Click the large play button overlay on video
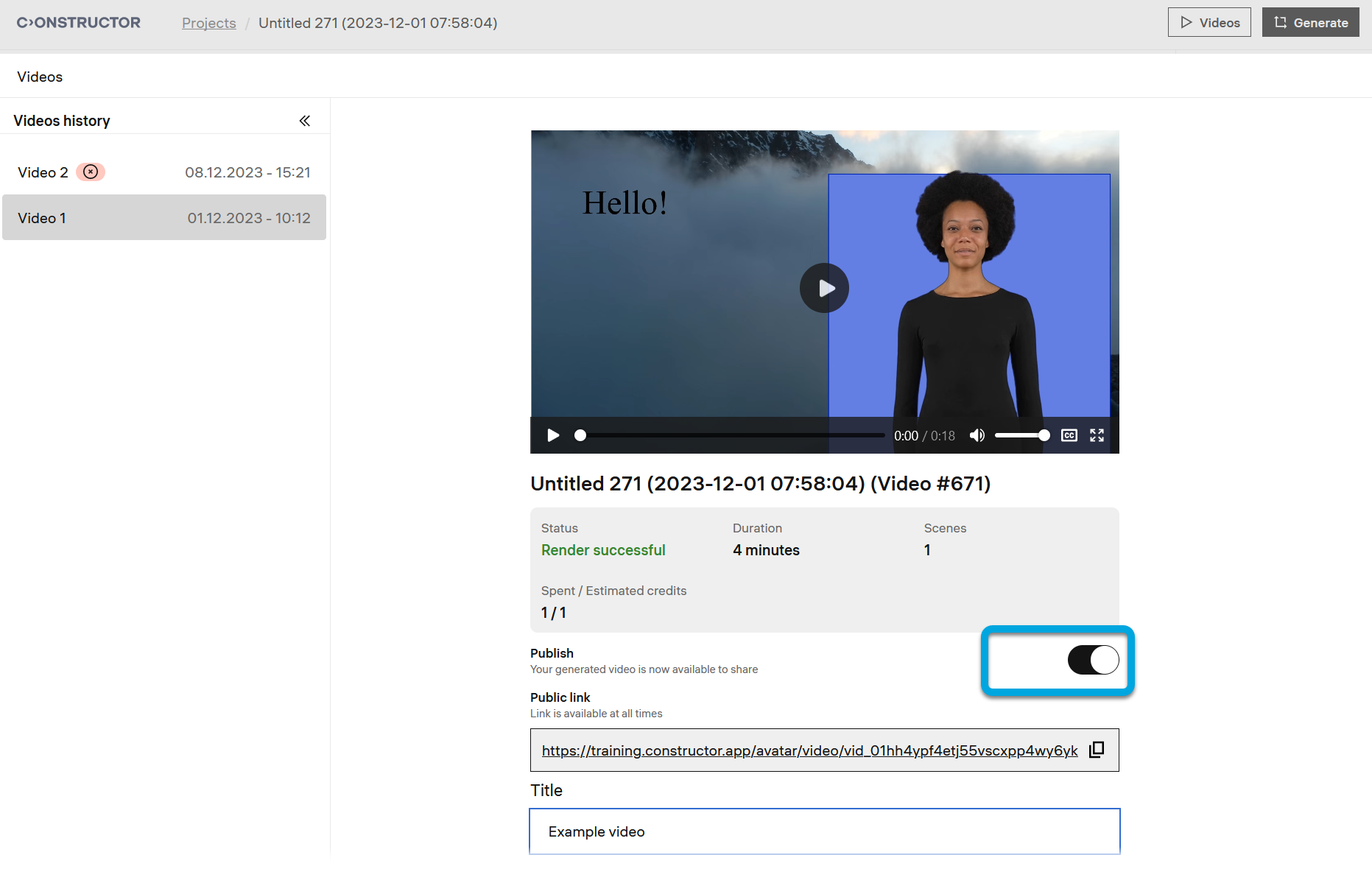This screenshot has width=1372, height=869. tap(824, 288)
